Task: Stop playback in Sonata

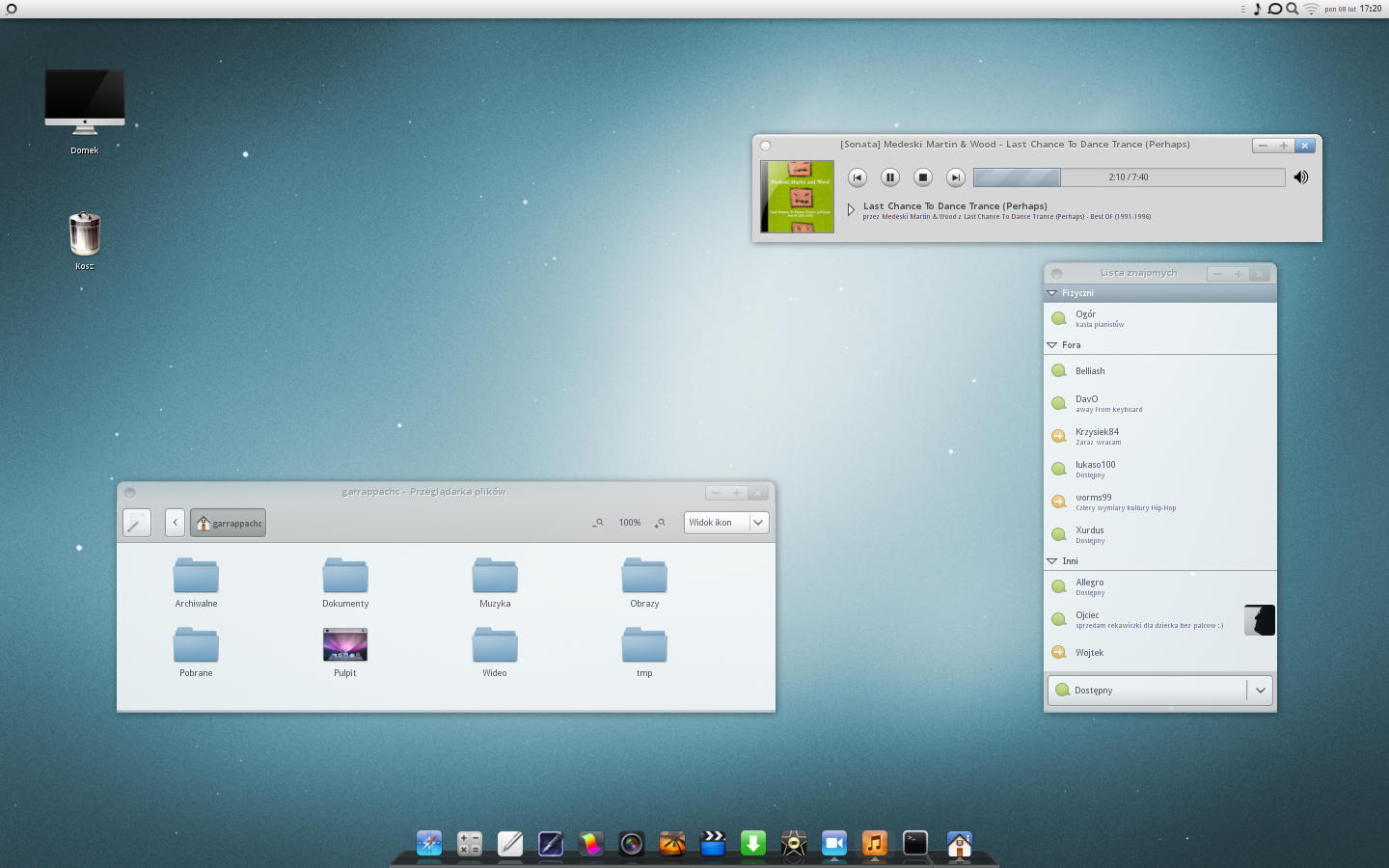Action: [x=923, y=177]
